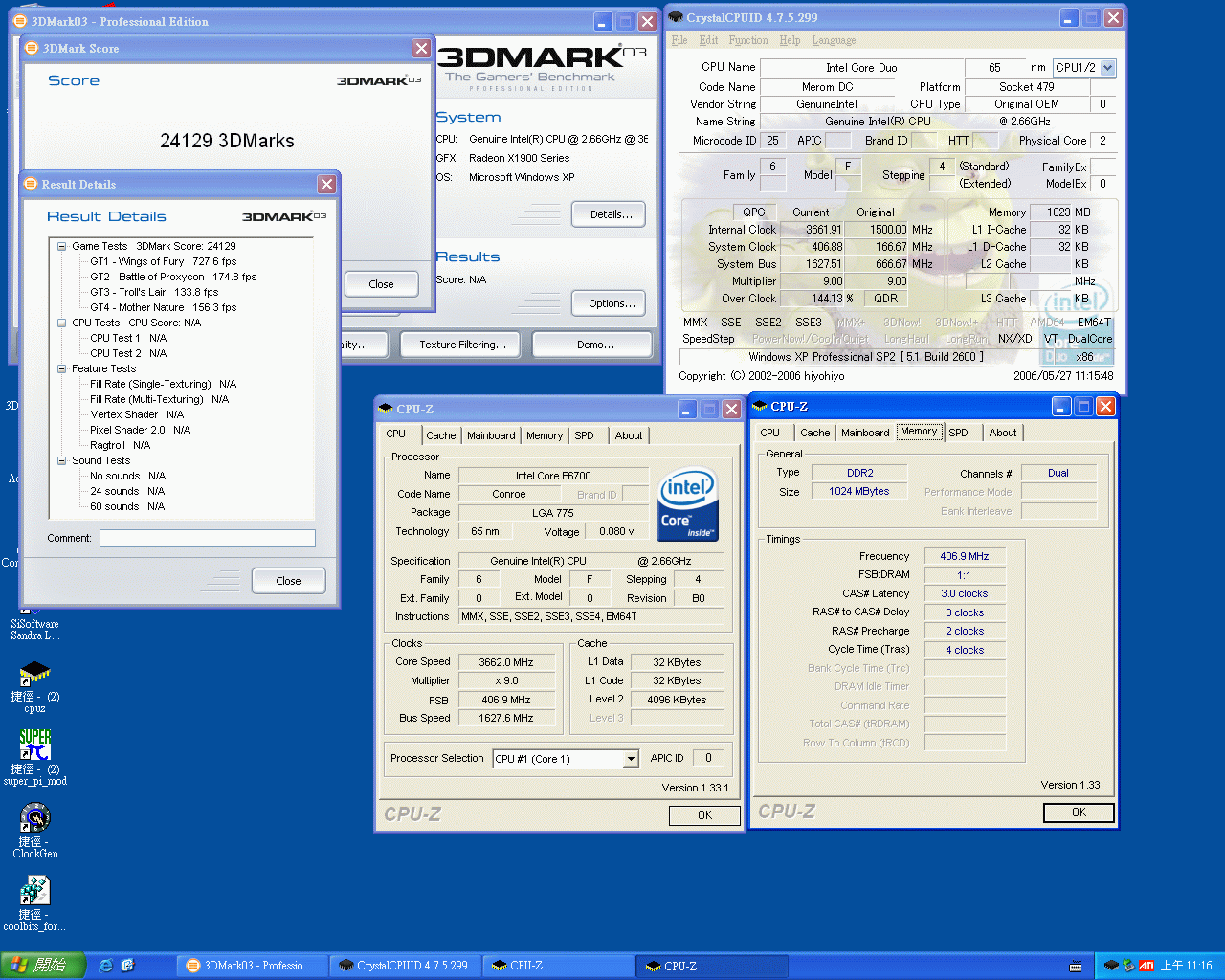Viewport: 1225px width, 980px height.
Task: Click the right CPU-Z window title icon
Action: pyautogui.click(x=760, y=406)
